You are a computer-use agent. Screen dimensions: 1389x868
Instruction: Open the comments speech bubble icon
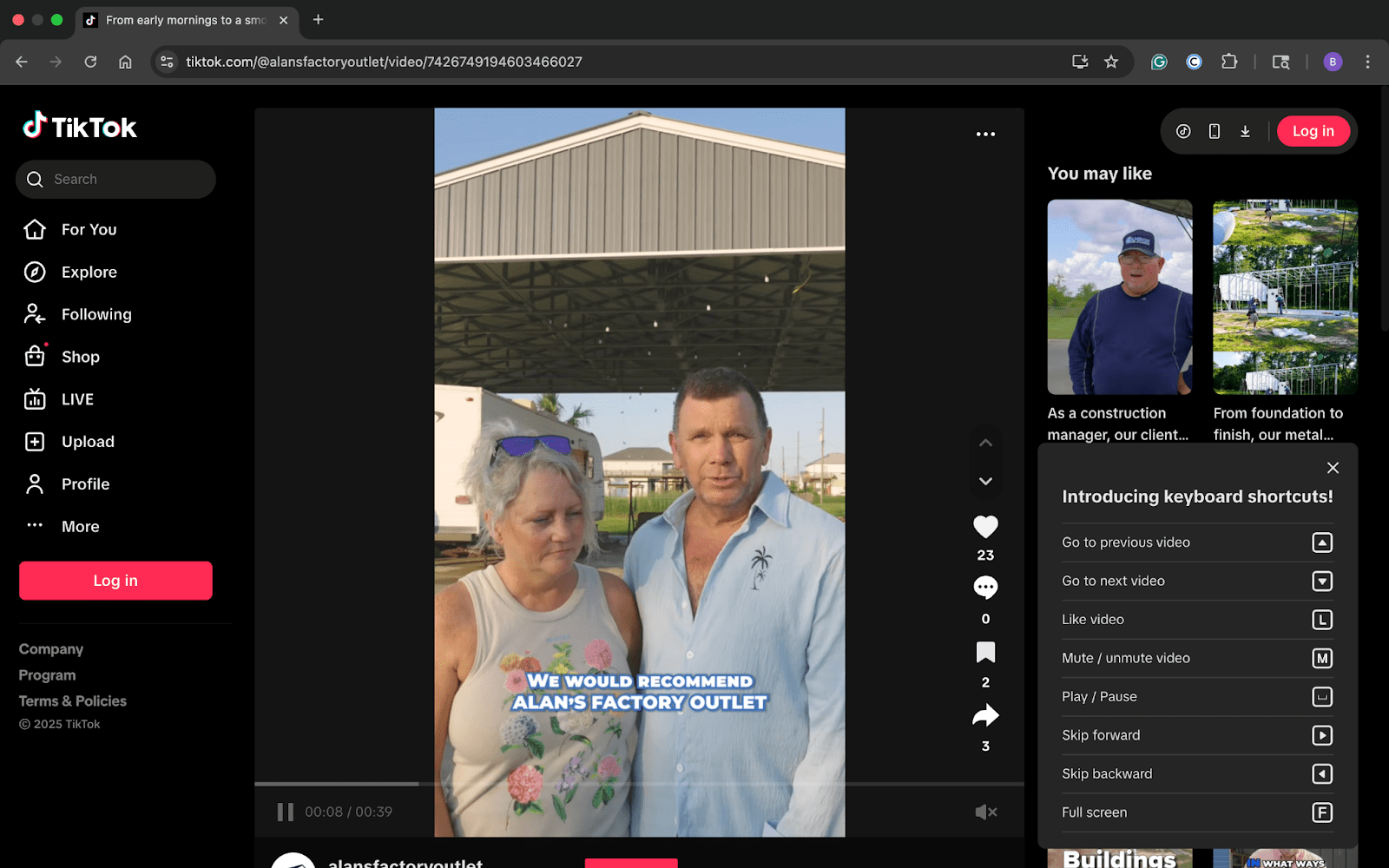[x=985, y=588]
